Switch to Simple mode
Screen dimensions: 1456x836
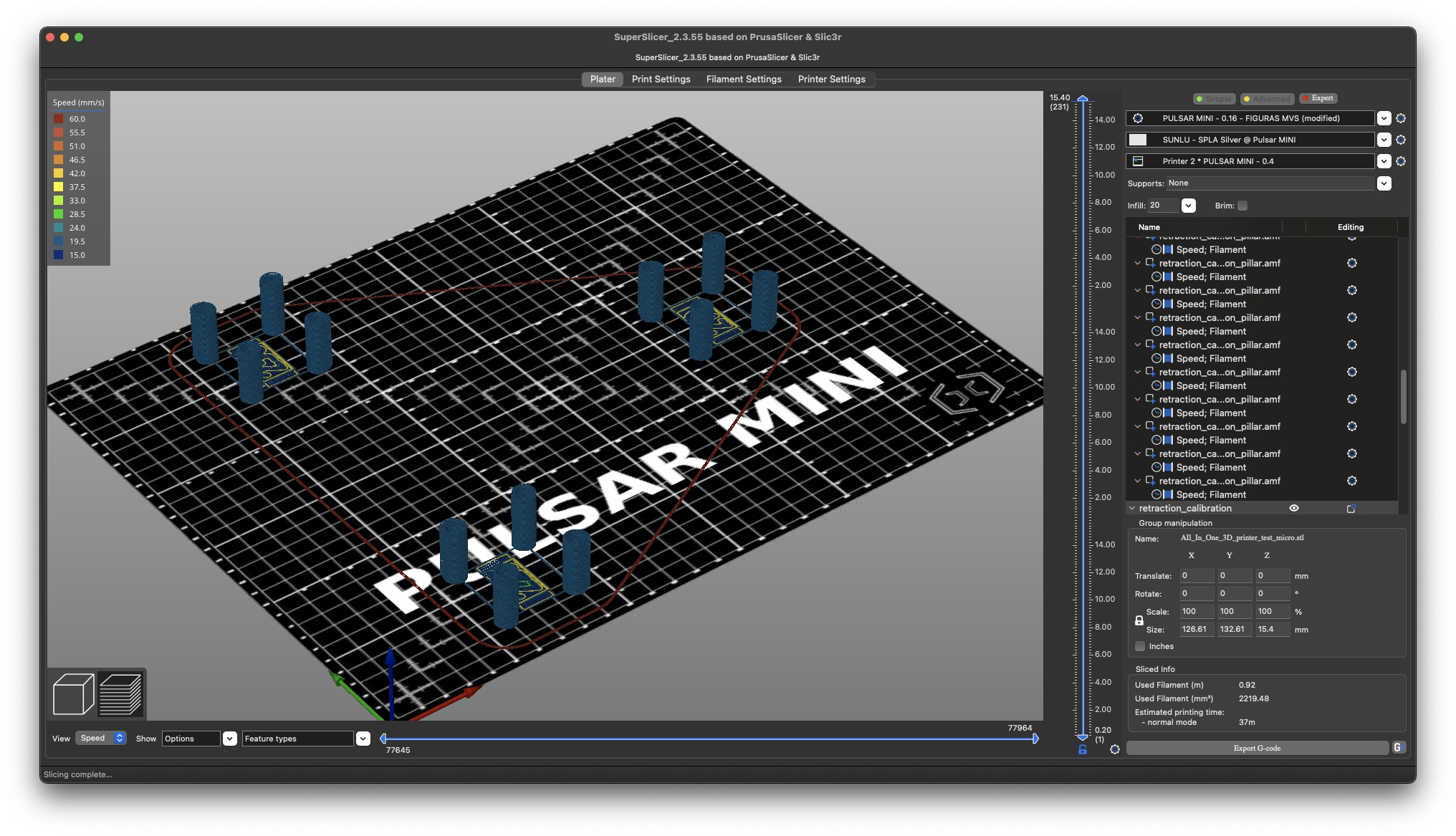1213,98
